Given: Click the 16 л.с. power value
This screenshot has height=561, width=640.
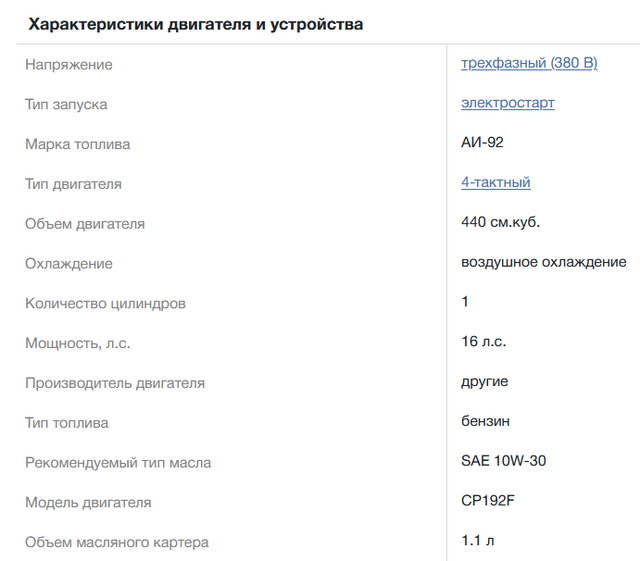Looking at the screenshot, I should 483,342.
